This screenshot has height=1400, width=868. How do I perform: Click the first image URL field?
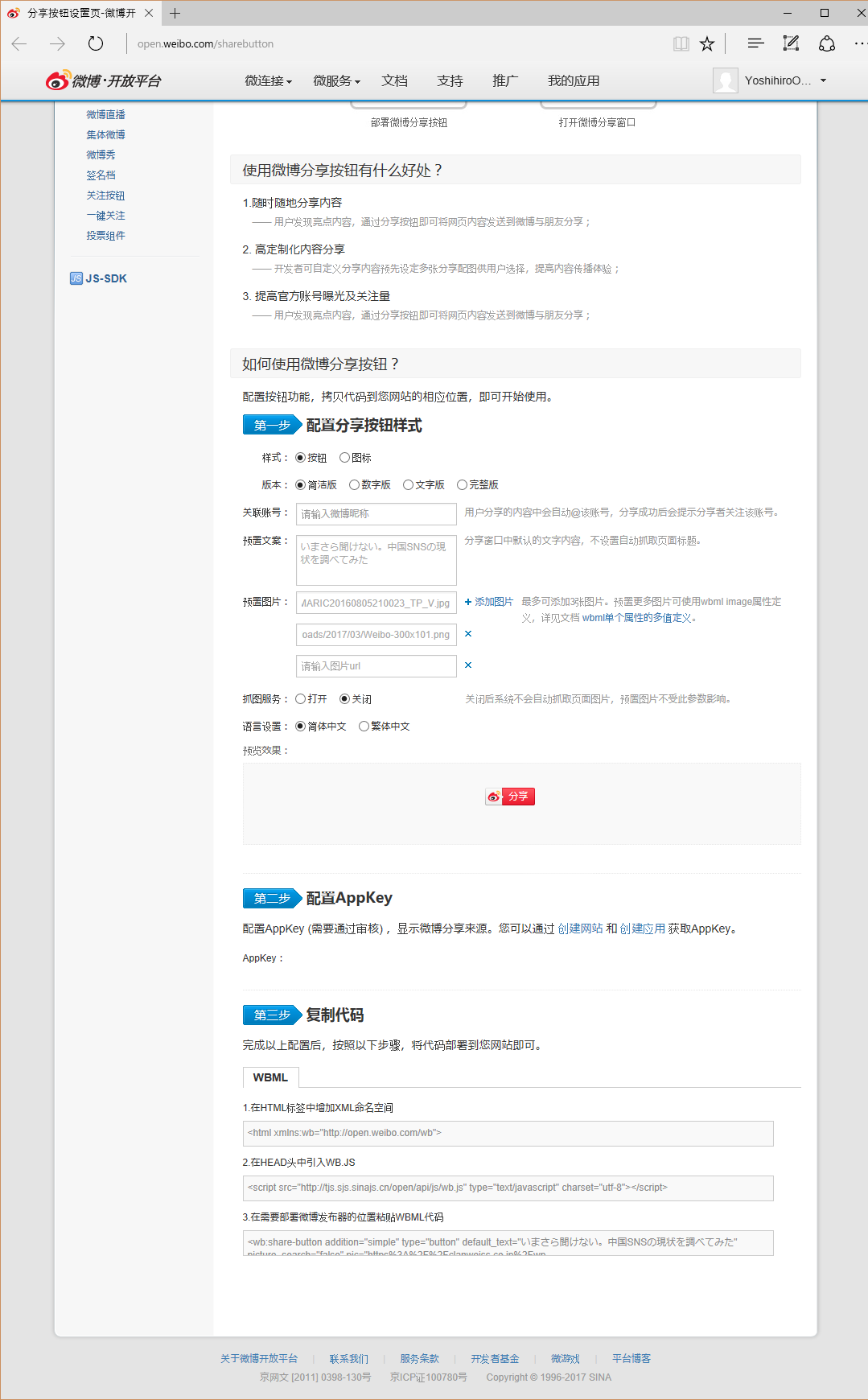pyautogui.click(x=376, y=603)
